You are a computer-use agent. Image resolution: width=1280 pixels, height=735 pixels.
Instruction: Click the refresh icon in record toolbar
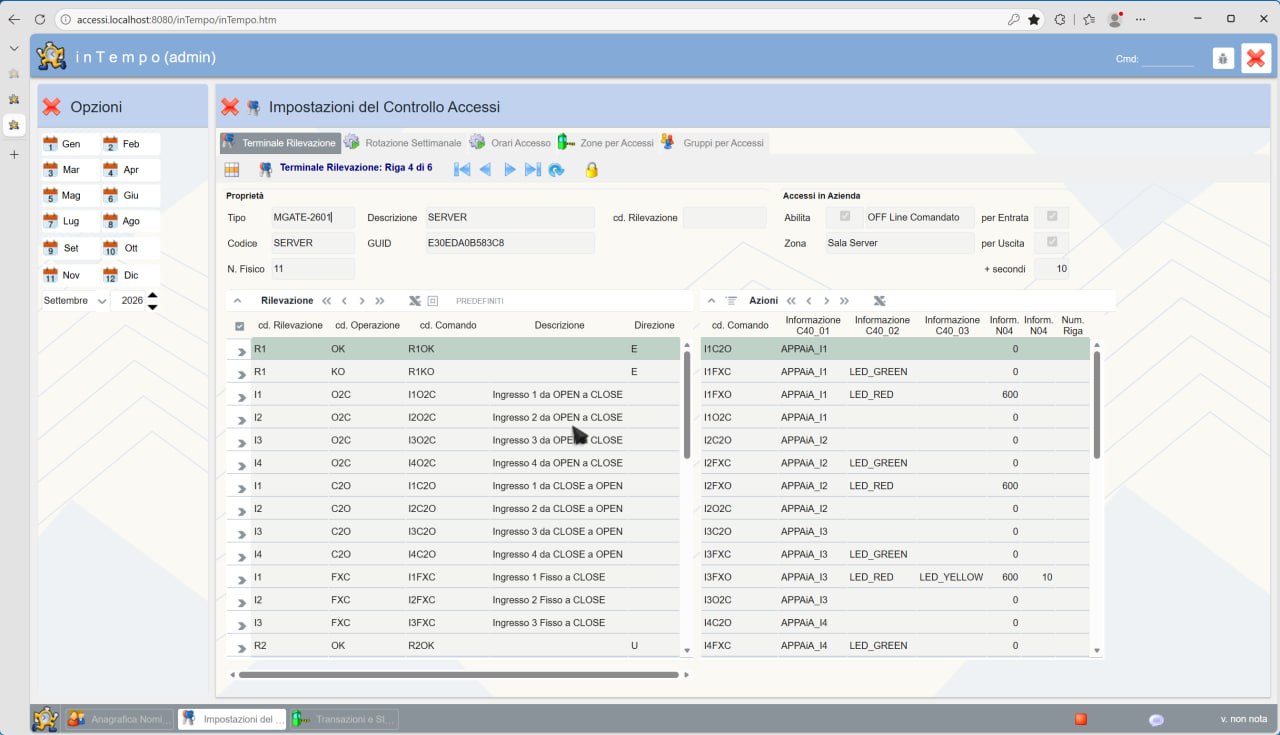(x=556, y=170)
